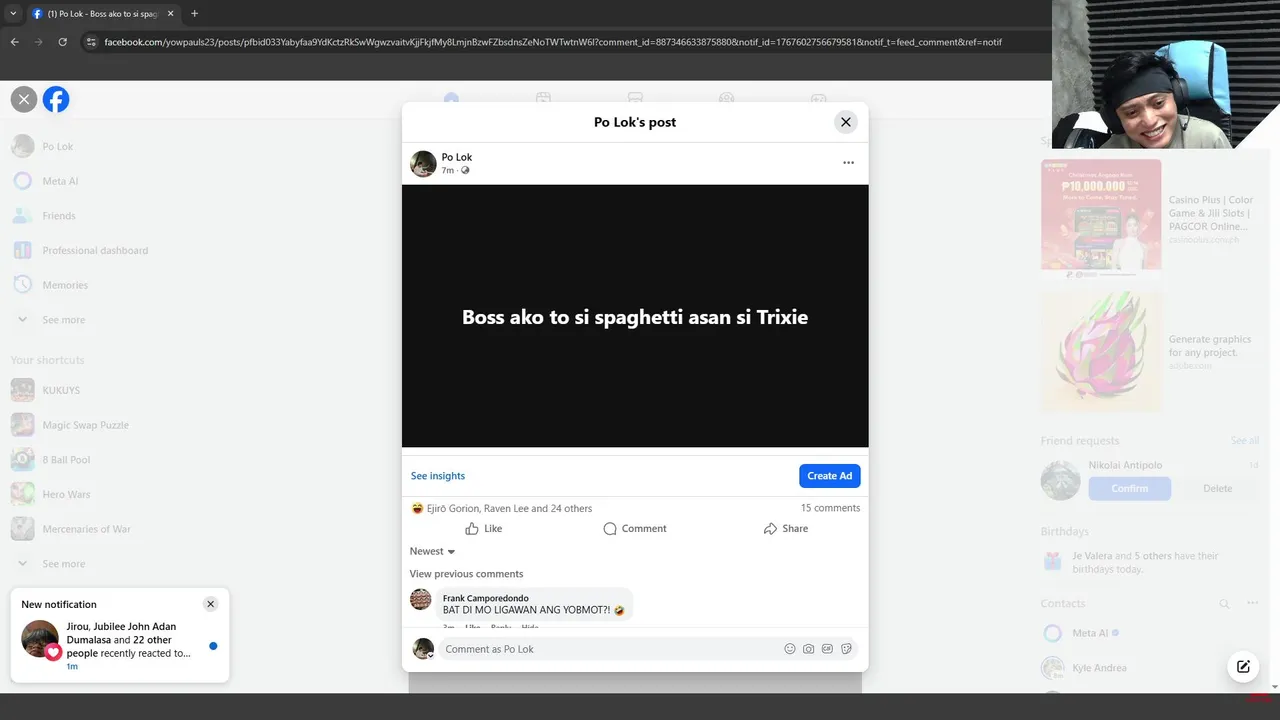Click Po Lok's avatar in post header
1280x720 pixels.
click(x=423, y=164)
